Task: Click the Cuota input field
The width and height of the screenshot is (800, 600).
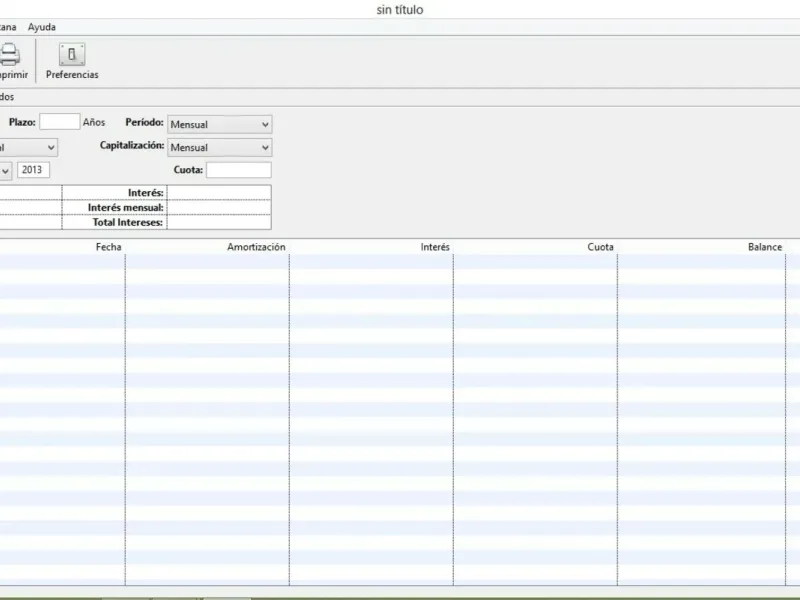Action: 239,170
